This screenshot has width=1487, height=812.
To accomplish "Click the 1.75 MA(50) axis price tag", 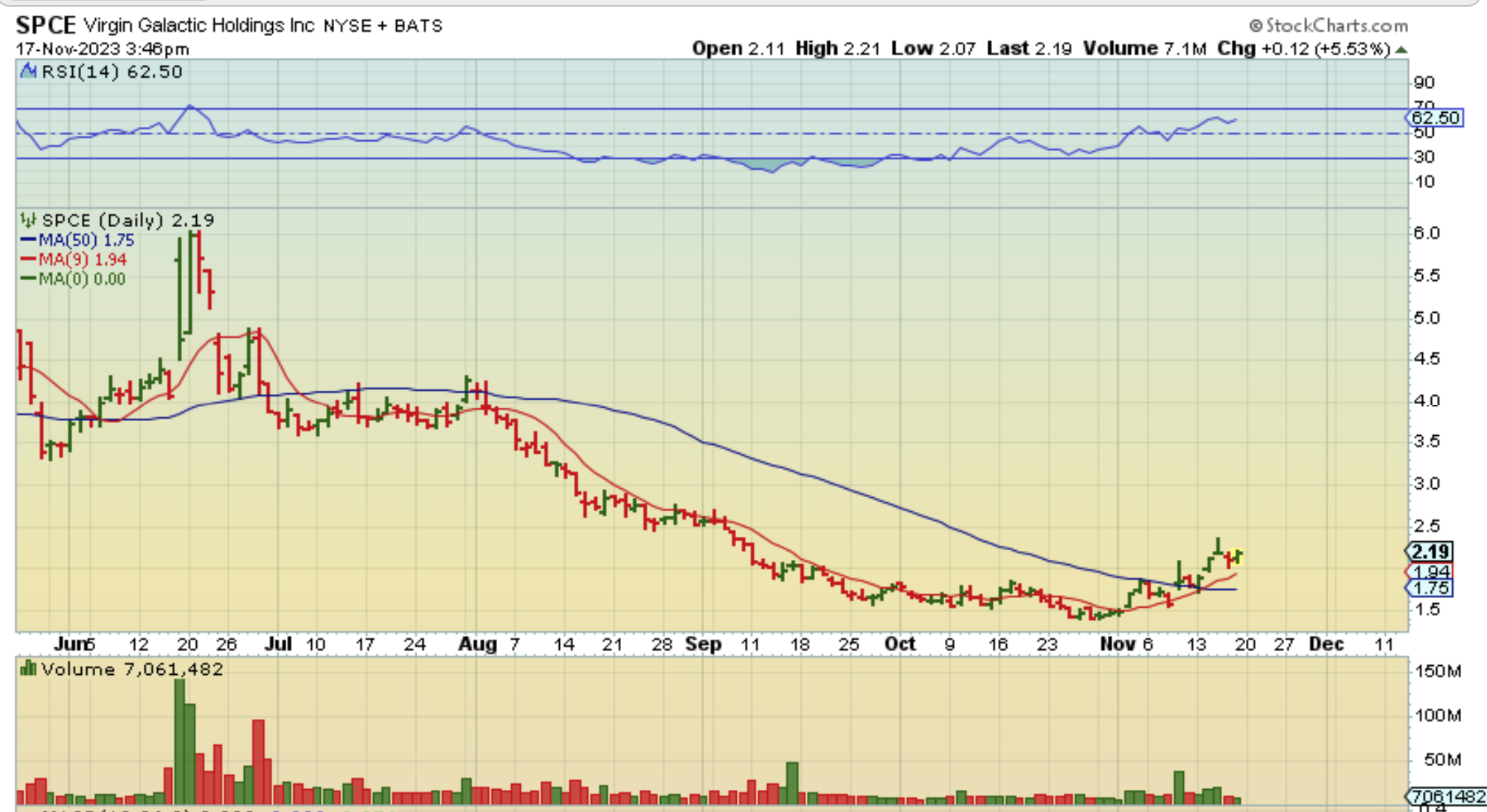I will point(1431,588).
